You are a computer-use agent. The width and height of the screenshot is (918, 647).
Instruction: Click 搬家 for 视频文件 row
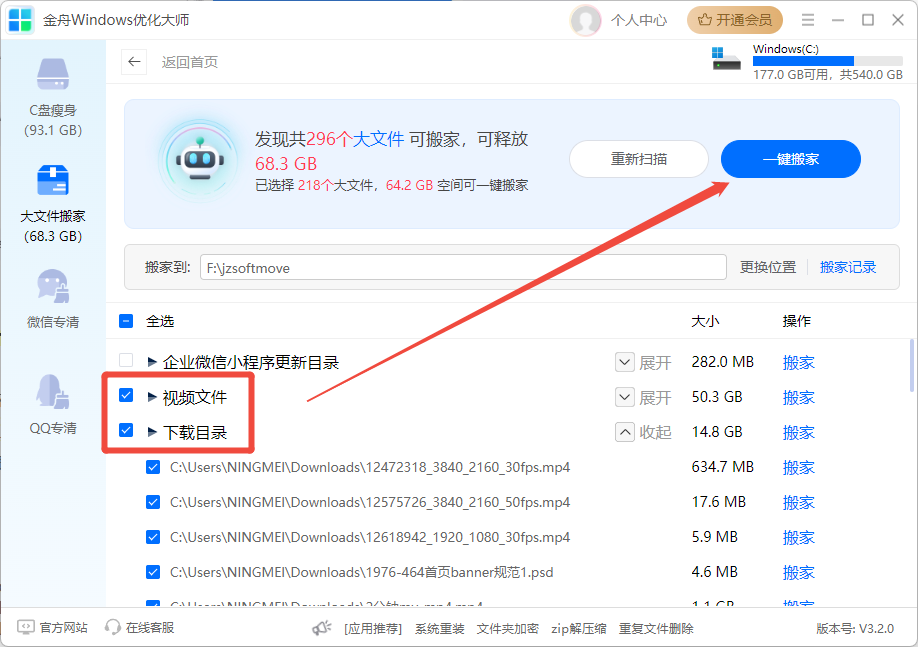(799, 398)
